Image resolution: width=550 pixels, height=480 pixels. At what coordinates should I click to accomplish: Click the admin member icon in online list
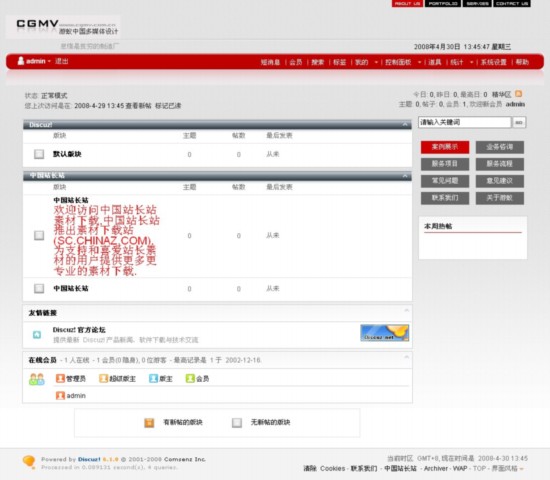[60, 395]
